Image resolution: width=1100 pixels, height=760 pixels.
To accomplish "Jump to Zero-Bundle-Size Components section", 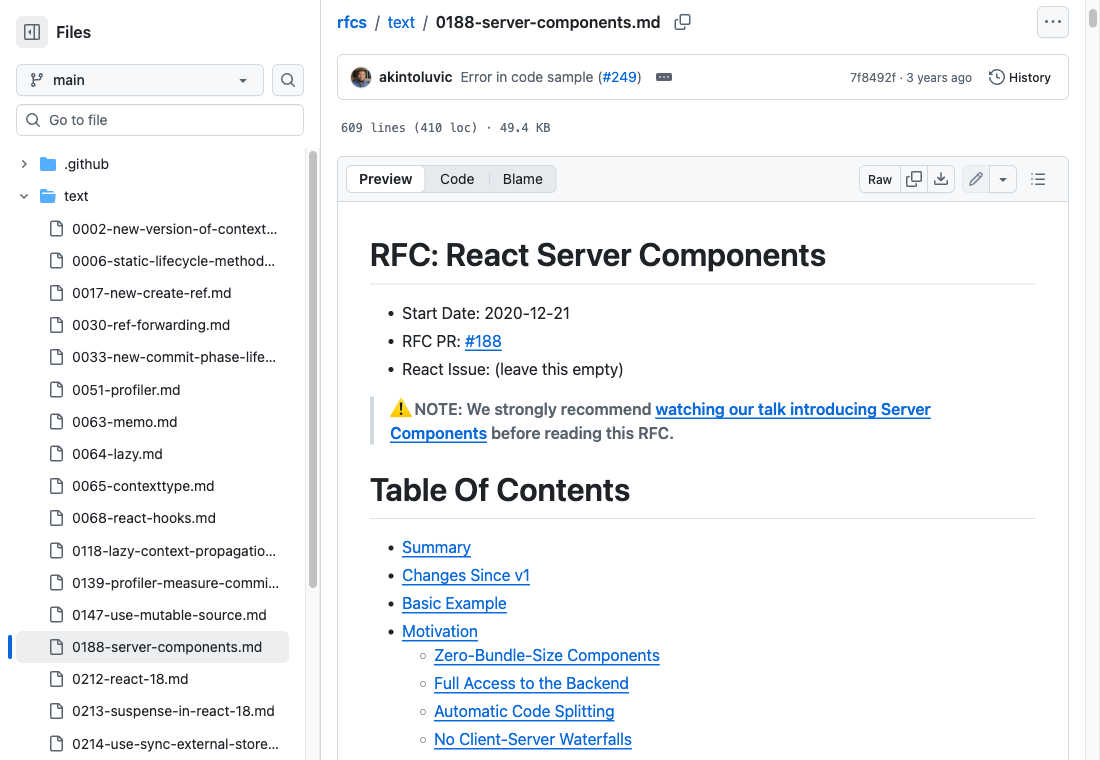I will [546, 655].
